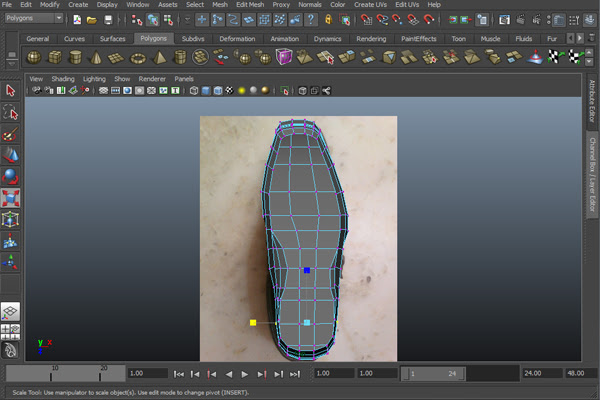Create a polygon torus from the shelf
The width and height of the screenshot is (600, 400).
[138, 58]
